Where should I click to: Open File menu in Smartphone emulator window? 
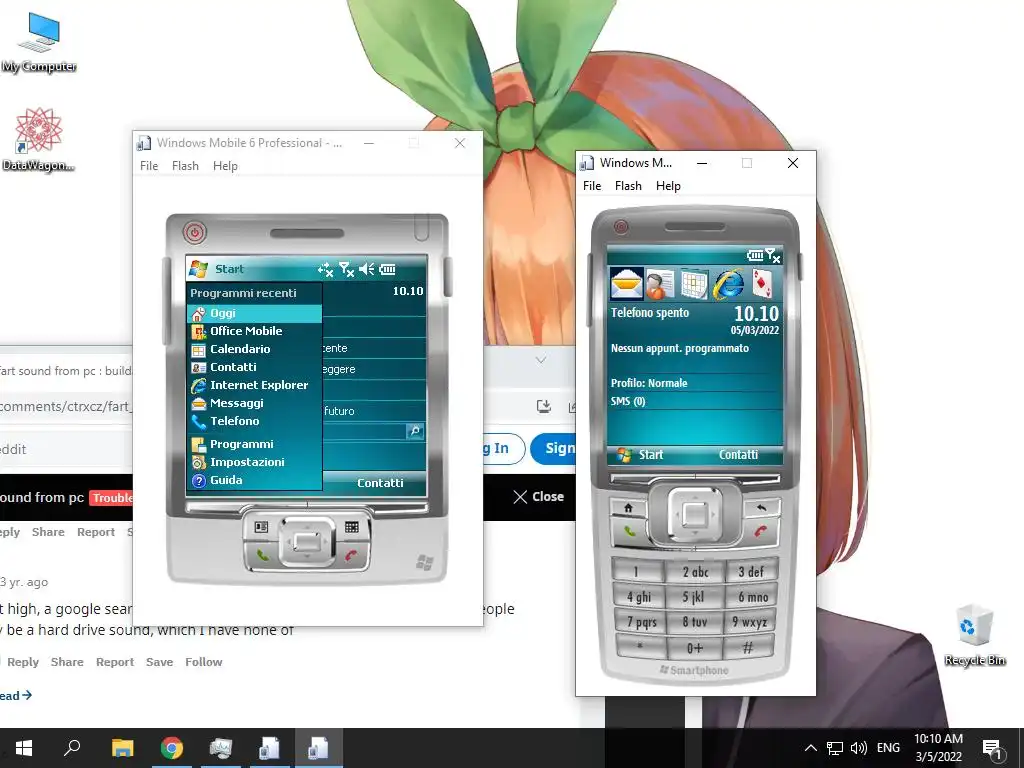click(x=592, y=186)
